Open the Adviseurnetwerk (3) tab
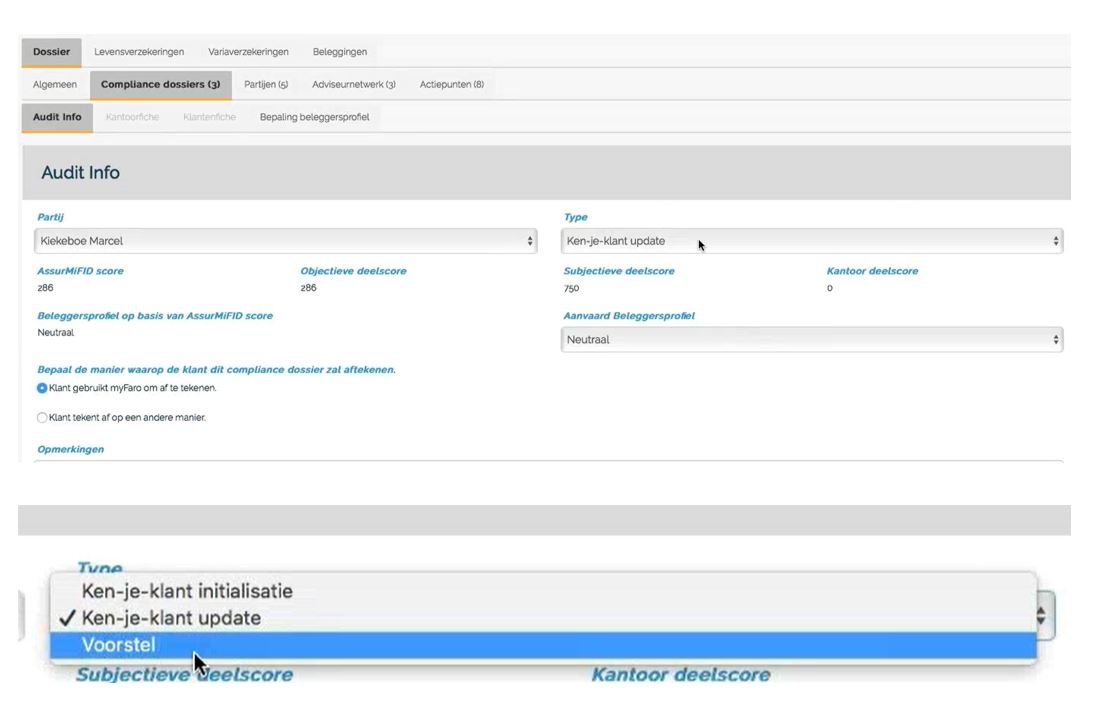 (354, 85)
